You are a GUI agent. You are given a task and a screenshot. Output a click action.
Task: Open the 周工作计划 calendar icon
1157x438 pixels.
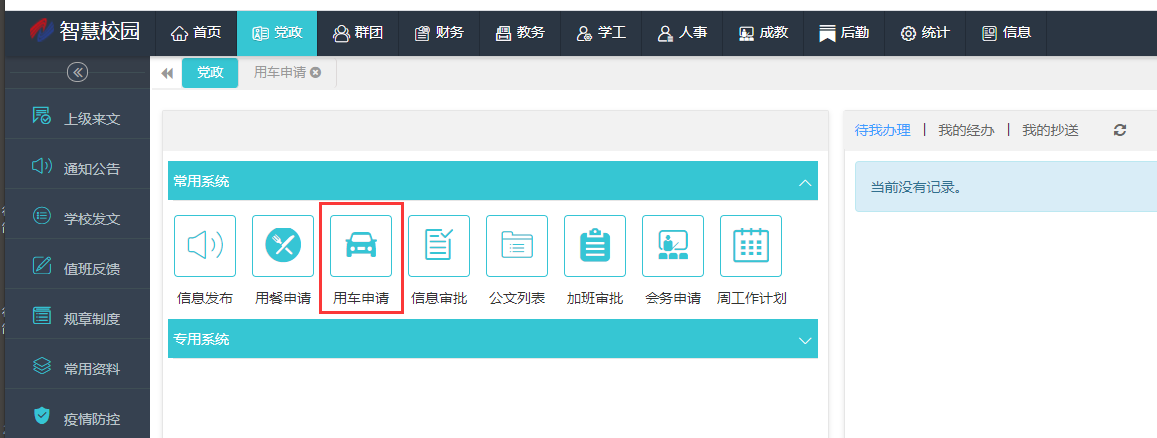751,246
